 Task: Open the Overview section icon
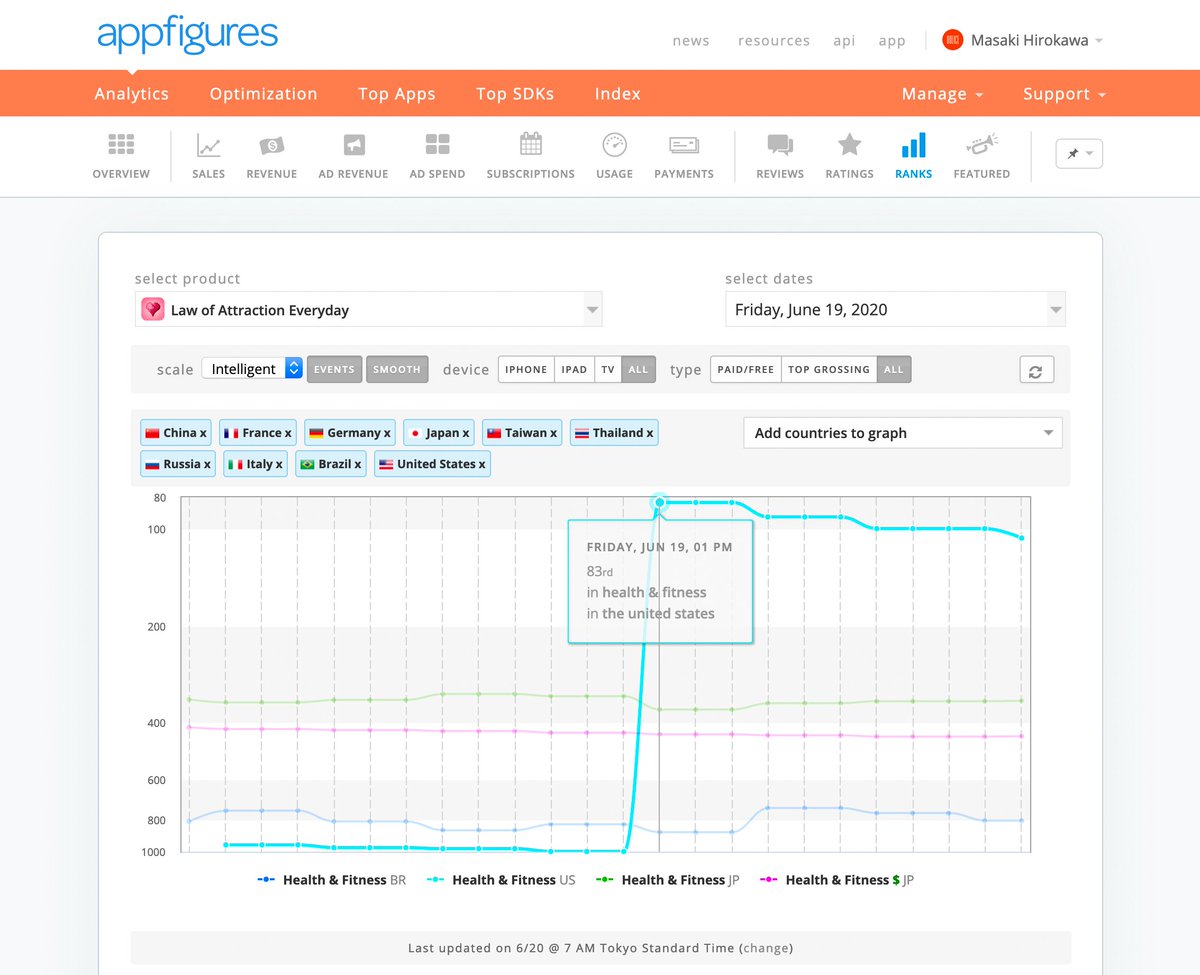click(121, 145)
